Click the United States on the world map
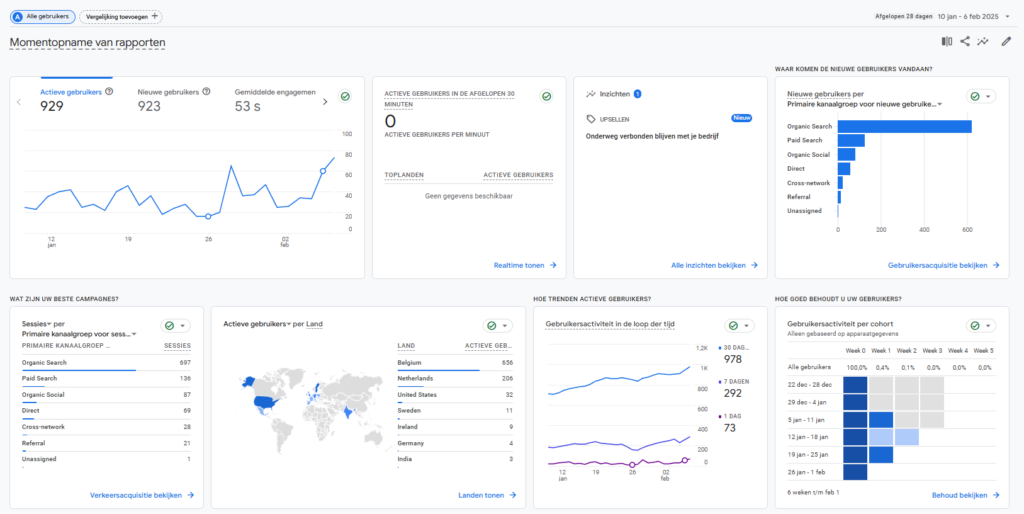1024x514 pixels. click(263, 402)
